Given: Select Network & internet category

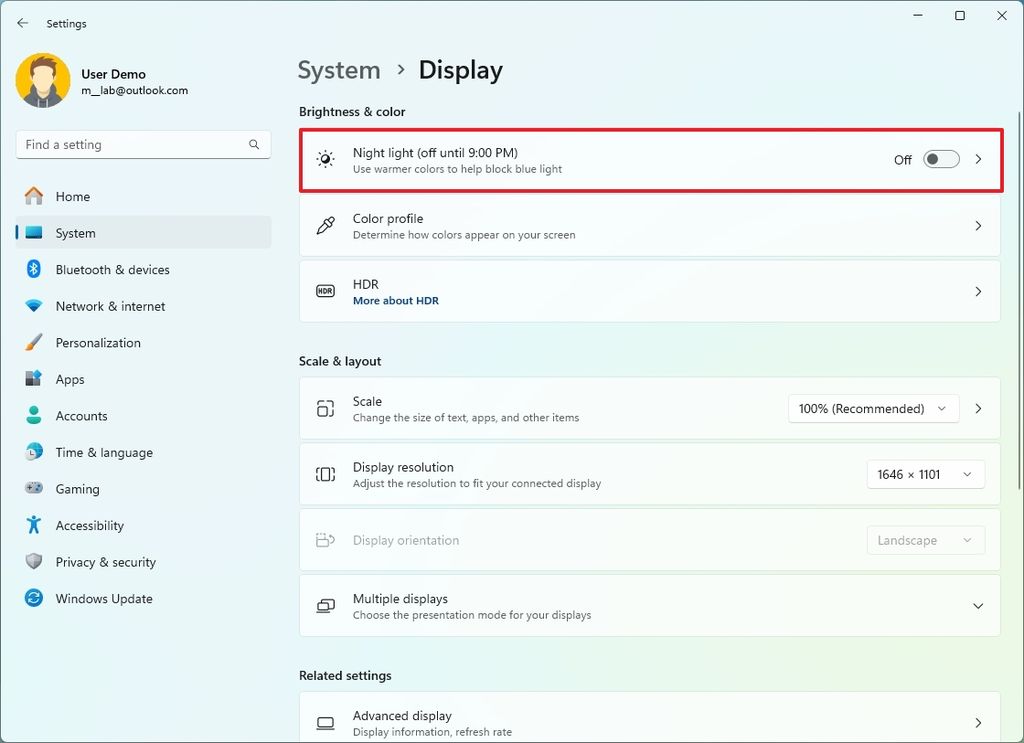Looking at the screenshot, I should coord(143,306).
